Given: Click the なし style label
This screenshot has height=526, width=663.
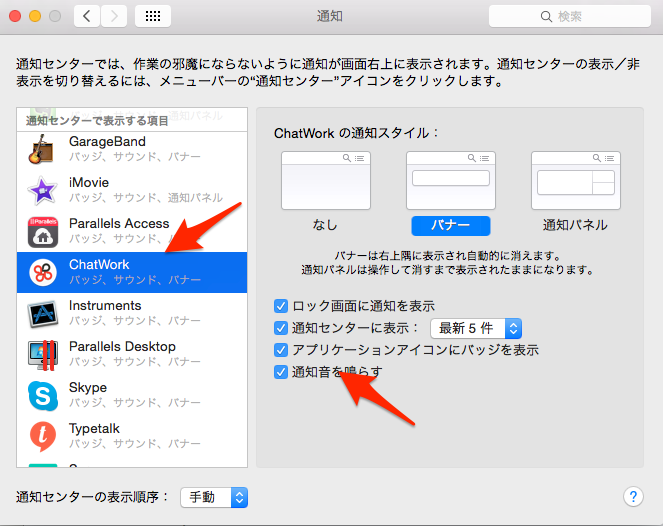Looking at the screenshot, I should pyautogui.click(x=325, y=225).
